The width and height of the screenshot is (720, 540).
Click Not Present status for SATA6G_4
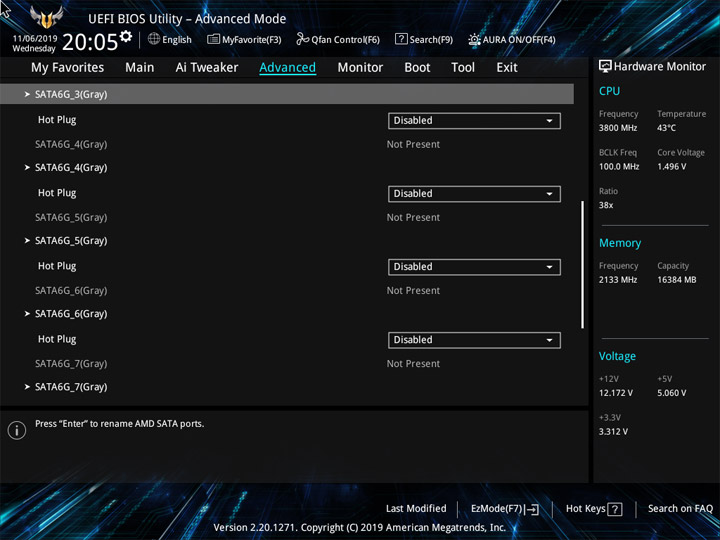(413, 144)
